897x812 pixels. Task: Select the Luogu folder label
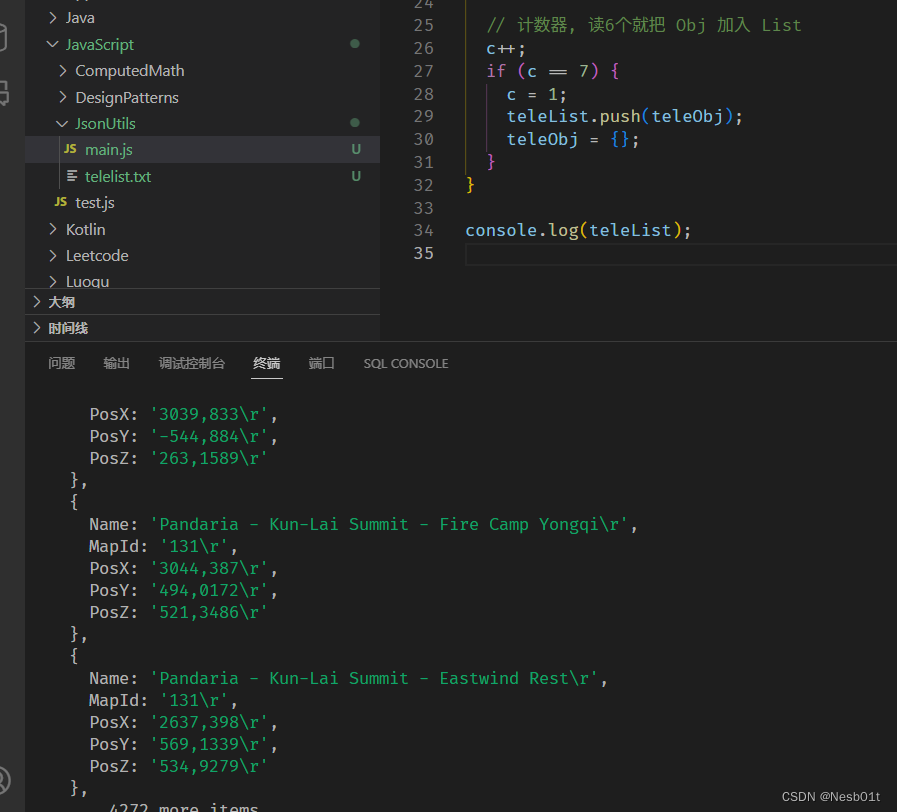[88, 282]
